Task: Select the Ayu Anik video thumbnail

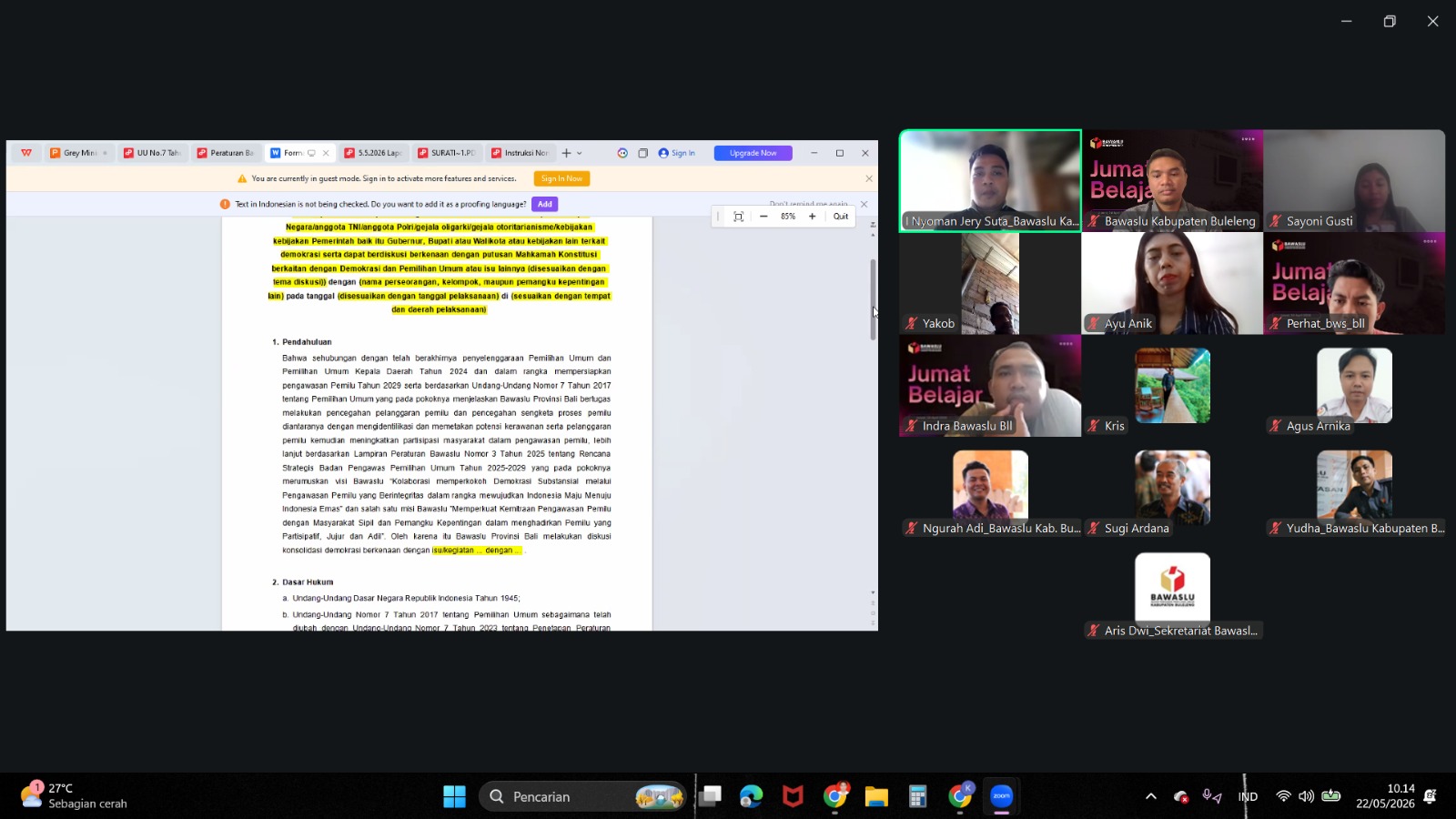Action: (x=1172, y=283)
